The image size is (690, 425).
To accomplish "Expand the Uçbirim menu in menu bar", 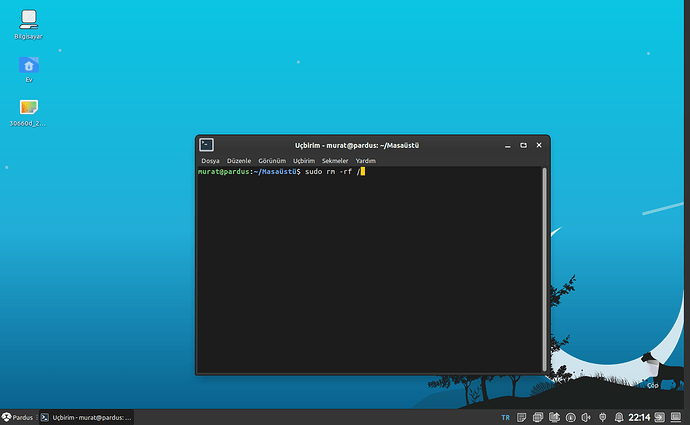I will click(x=304, y=161).
